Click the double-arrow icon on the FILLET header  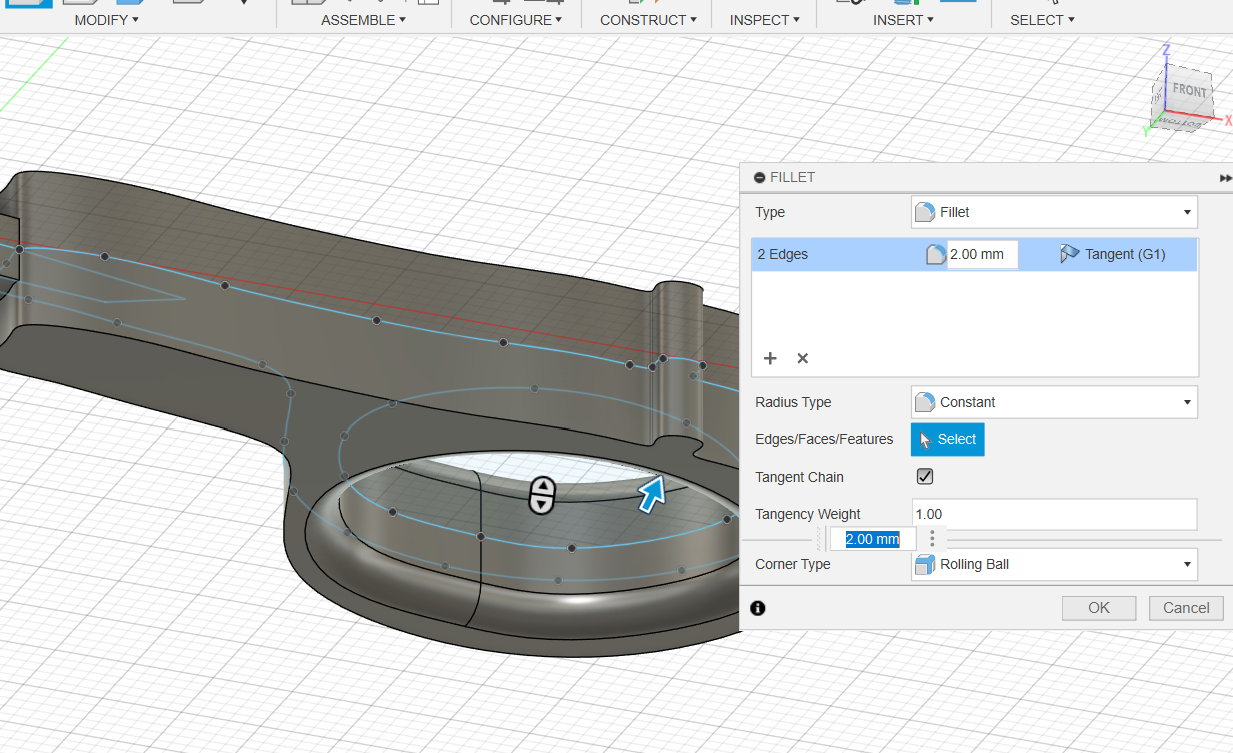tap(1226, 178)
